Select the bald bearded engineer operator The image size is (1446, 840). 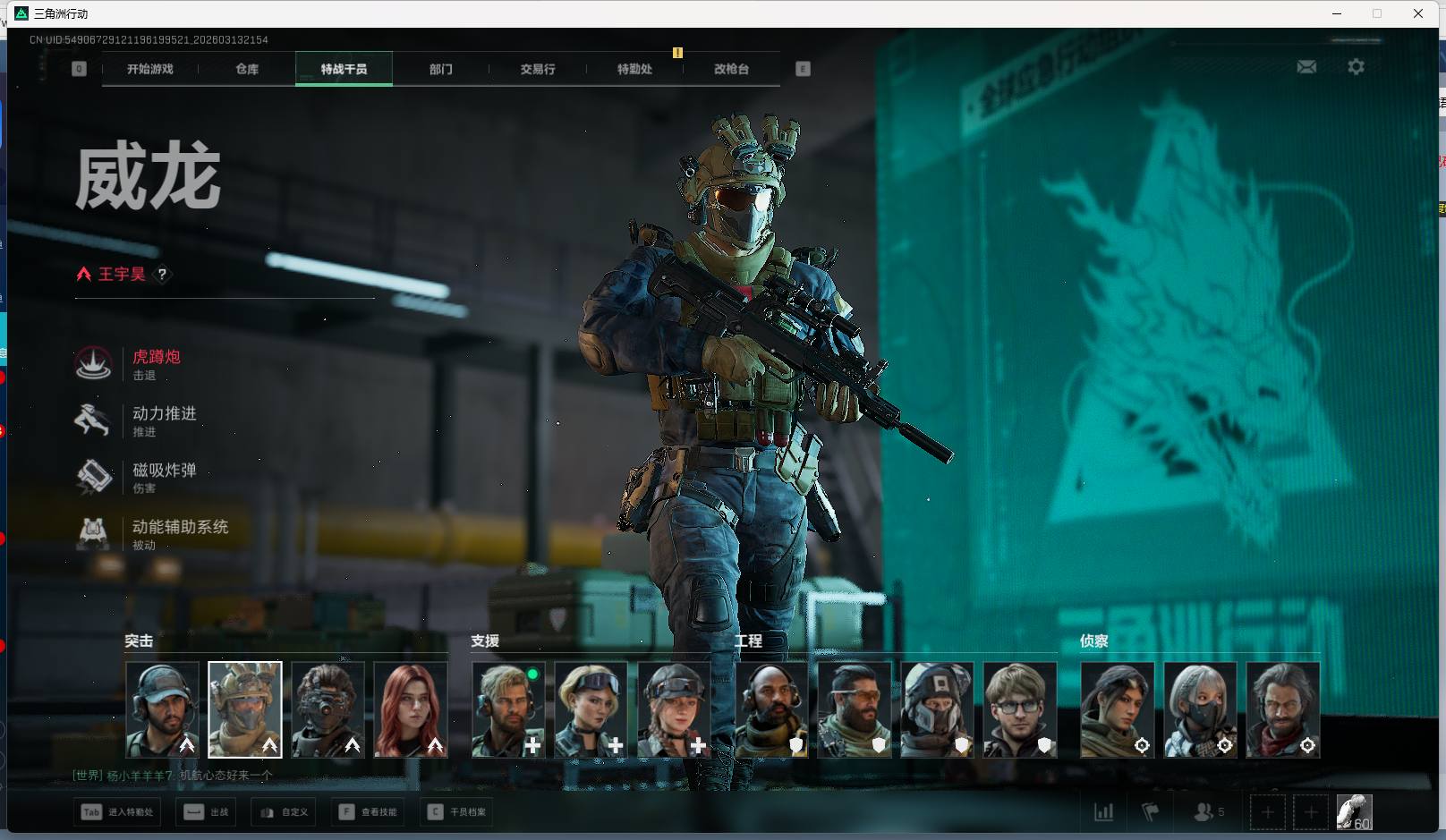[771, 709]
